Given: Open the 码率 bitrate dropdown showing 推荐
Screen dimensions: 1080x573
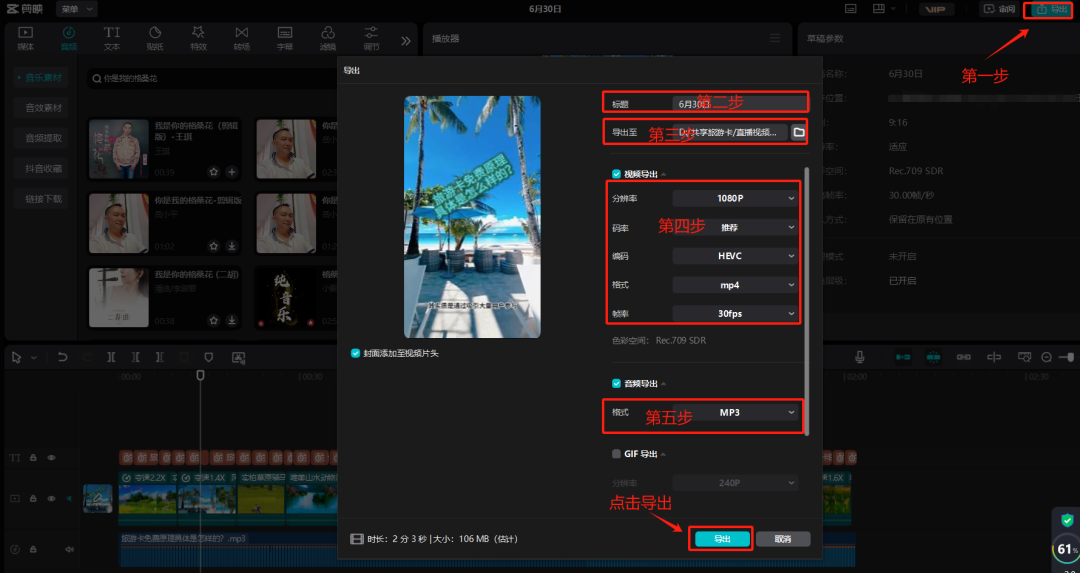Looking at the screenshot, I should click(x=735, y=227).
